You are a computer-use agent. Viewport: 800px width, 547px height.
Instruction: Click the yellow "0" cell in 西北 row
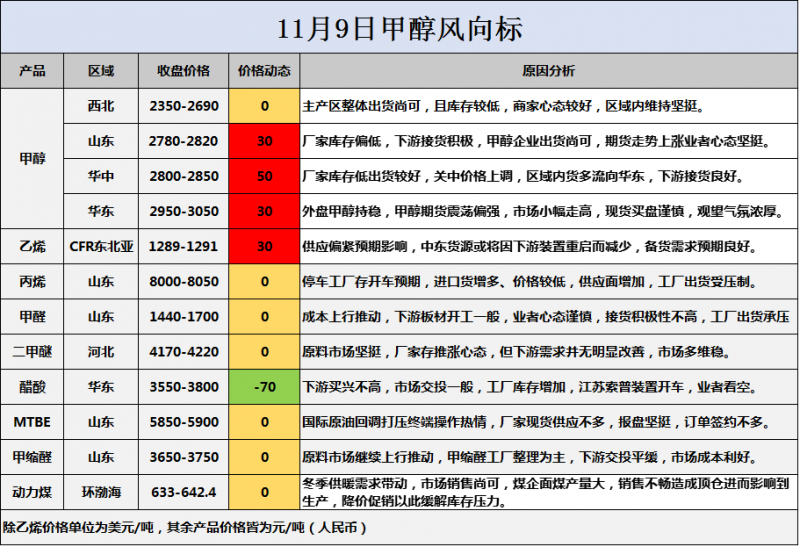[x=264, y=106]
